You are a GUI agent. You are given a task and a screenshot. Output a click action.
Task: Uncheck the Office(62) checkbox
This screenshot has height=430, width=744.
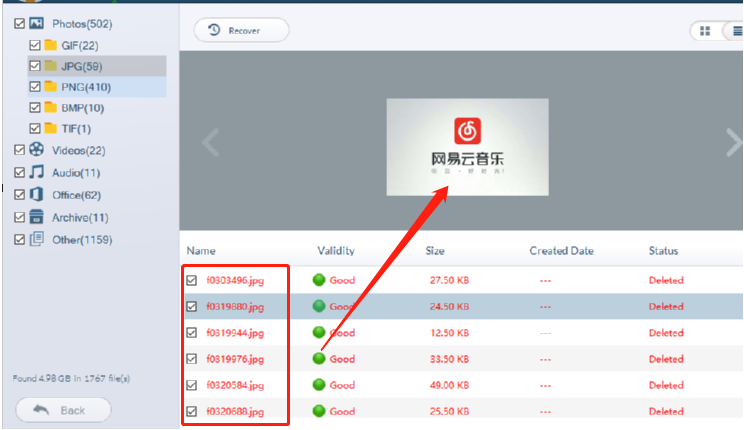[x=19, y=195]
